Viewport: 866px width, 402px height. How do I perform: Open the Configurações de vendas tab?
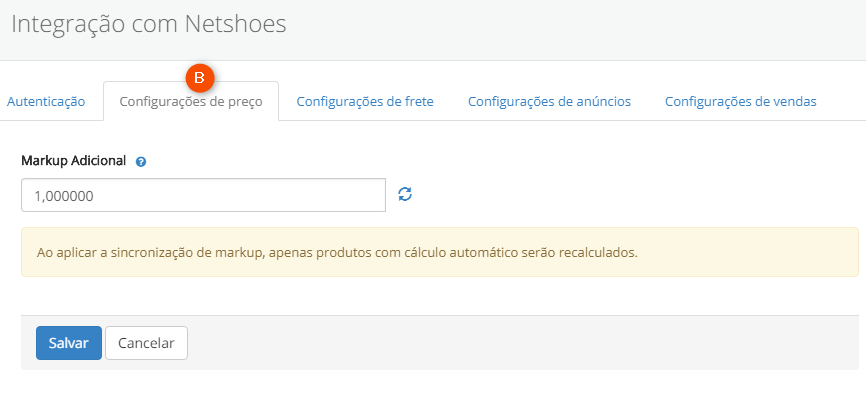741,102
